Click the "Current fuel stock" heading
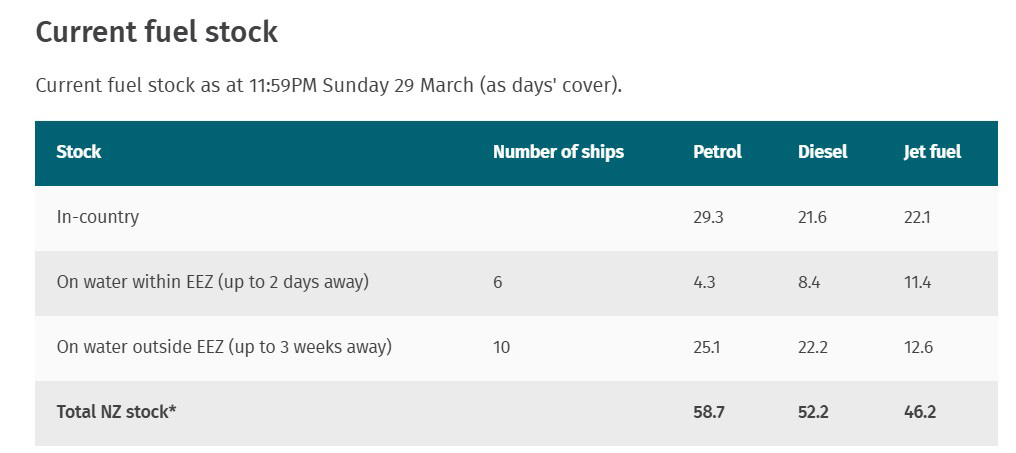This screenshot has height=453, width=1016. pos(156,32)
